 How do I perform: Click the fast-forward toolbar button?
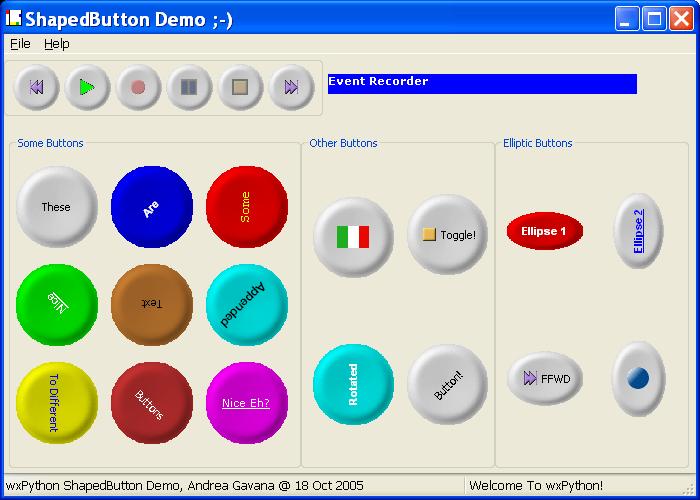[x=291, y=88]
